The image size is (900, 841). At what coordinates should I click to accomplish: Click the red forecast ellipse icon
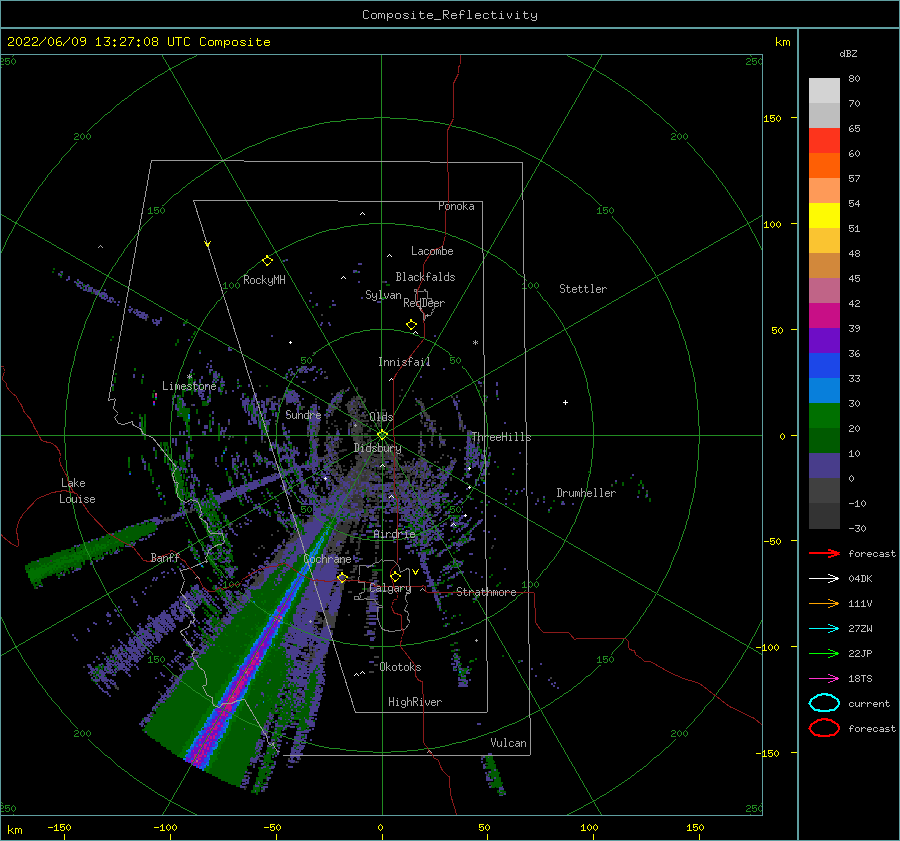[824, 728]
